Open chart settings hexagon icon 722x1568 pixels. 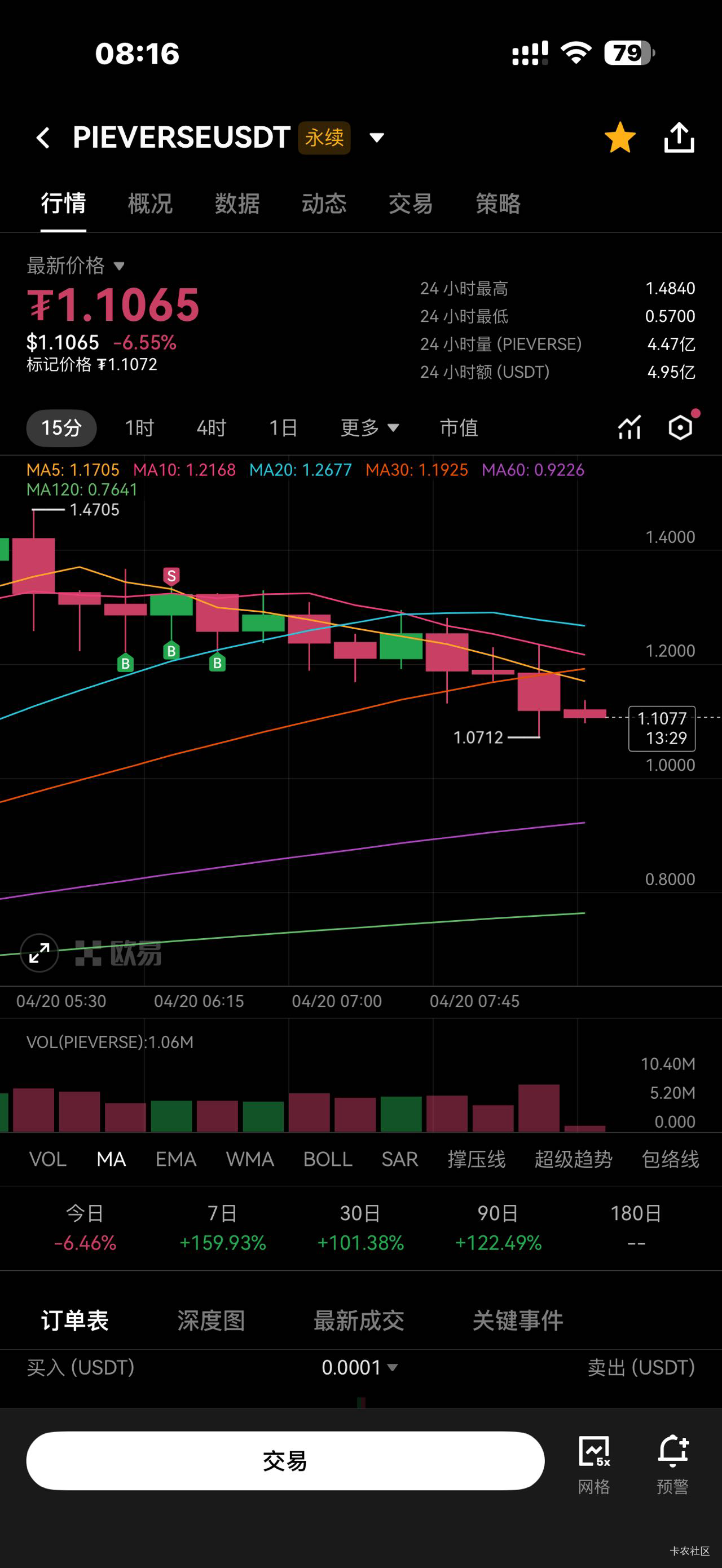coord(680,427)
